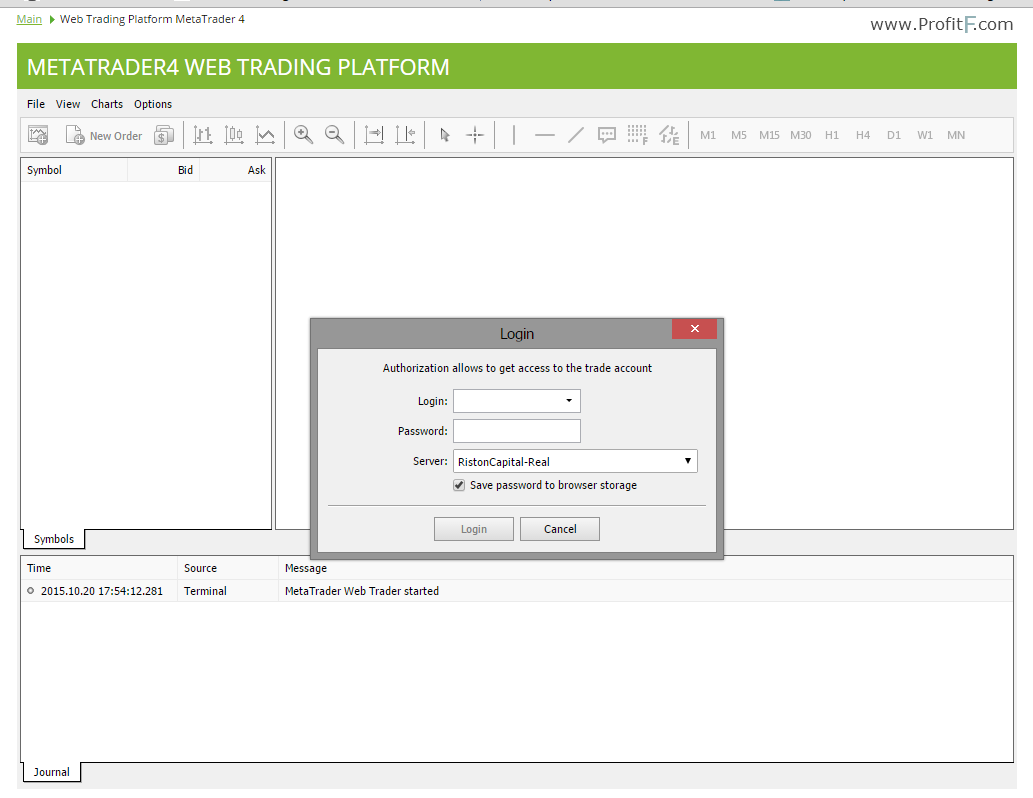
Task: Click the Message column header in Journal
Action: tap(646, 568)
